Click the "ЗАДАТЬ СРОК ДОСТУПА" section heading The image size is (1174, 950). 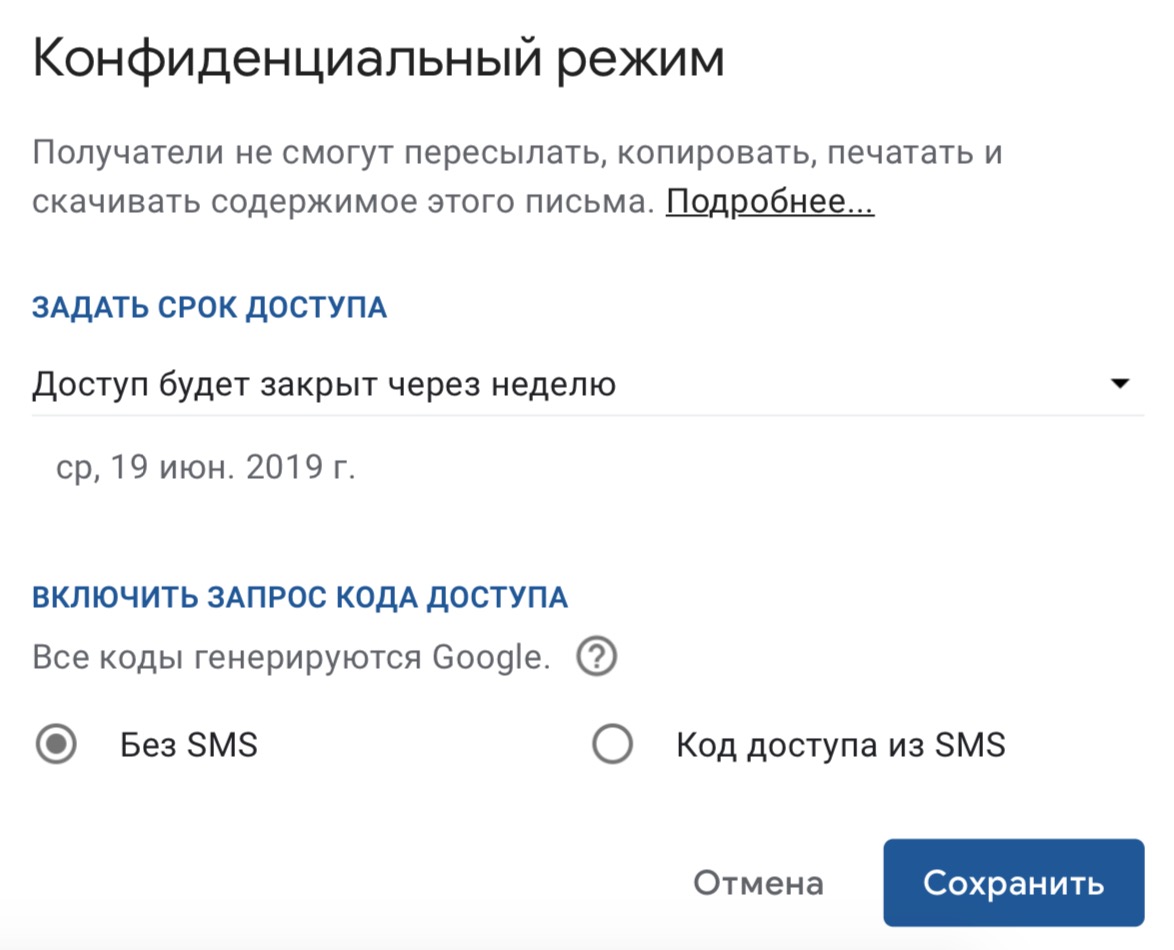[x=210, y=307]
